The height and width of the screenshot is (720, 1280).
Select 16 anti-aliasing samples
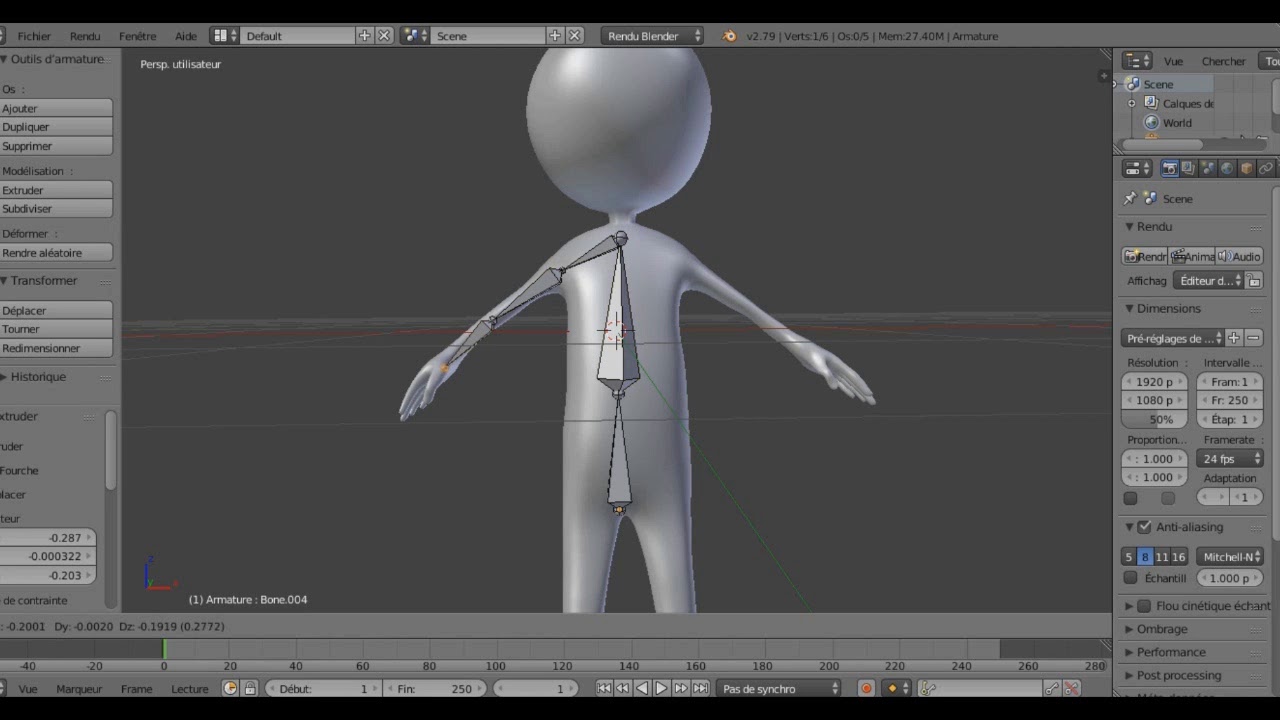click(1178, 557)
